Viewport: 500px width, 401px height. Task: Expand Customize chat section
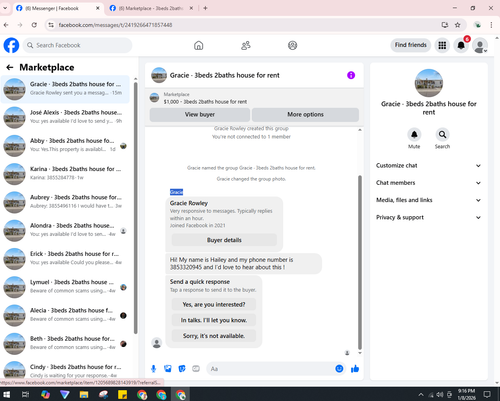pyautogui.click(x=428, y=166)
